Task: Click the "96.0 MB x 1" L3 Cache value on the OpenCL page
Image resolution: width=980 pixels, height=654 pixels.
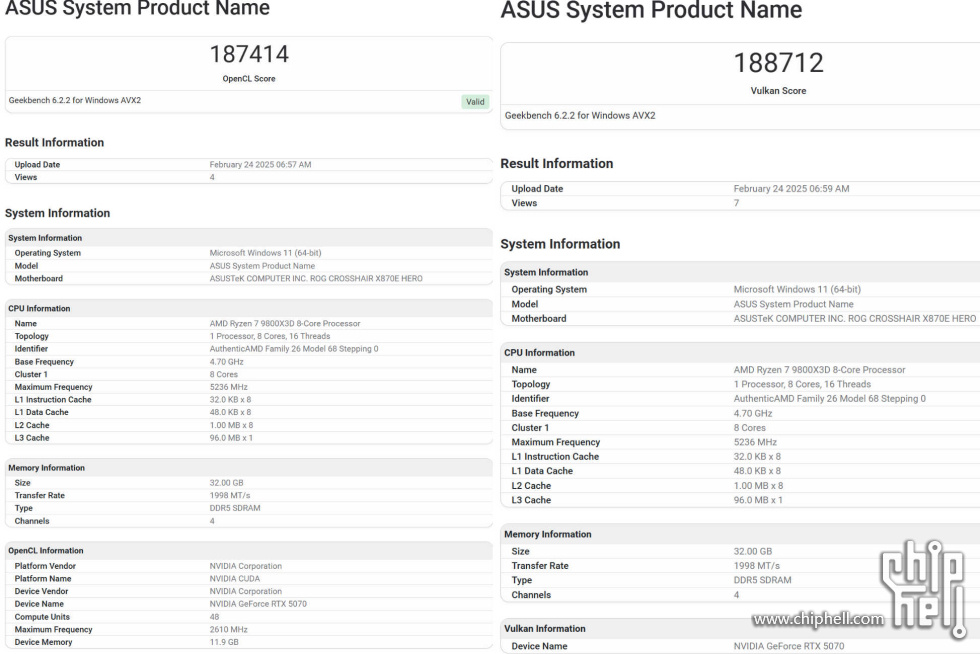Action: pos(231,438)
